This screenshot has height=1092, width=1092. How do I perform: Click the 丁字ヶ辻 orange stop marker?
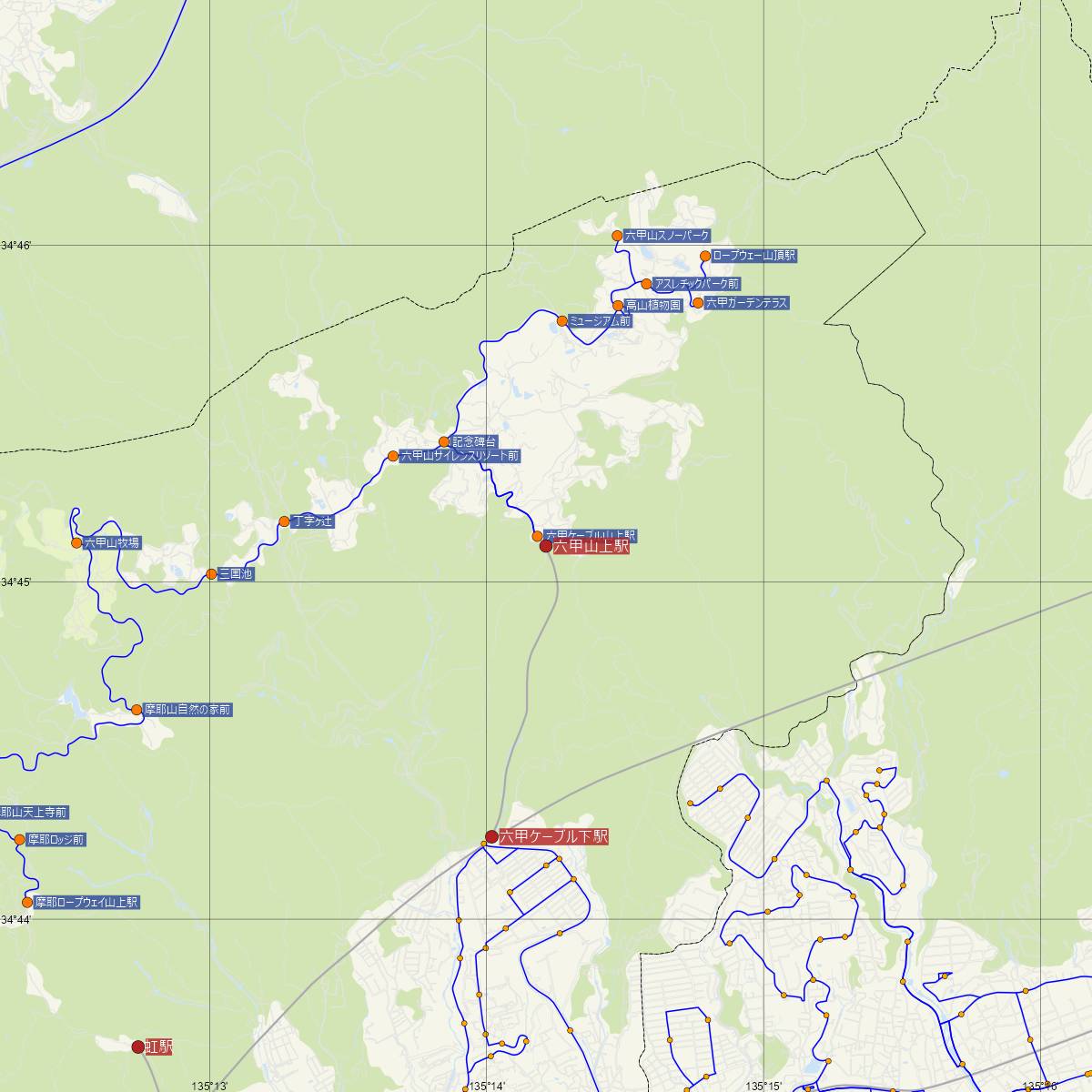coord(284,521)
